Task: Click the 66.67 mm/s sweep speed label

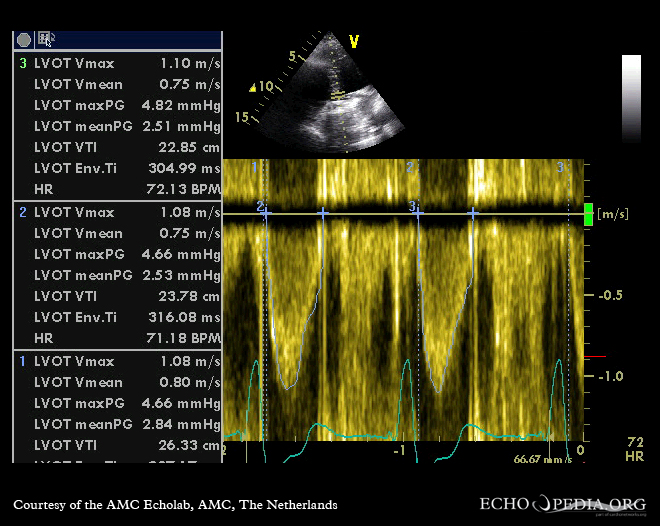Action: coord(542,459)
